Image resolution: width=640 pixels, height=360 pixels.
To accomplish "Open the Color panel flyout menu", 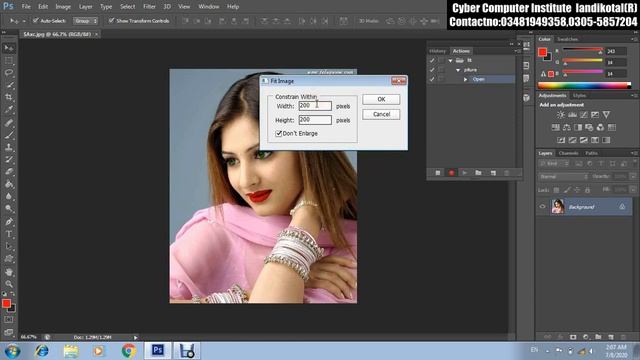I will pyautogui.click(x=634, y=39).
